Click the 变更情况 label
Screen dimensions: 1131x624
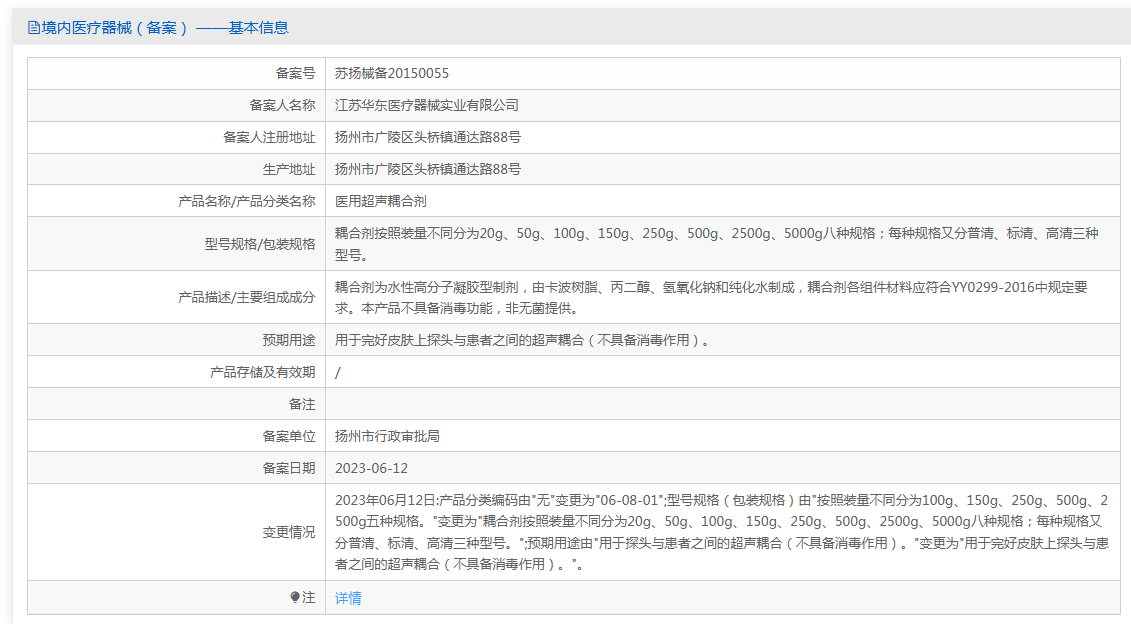289,532
